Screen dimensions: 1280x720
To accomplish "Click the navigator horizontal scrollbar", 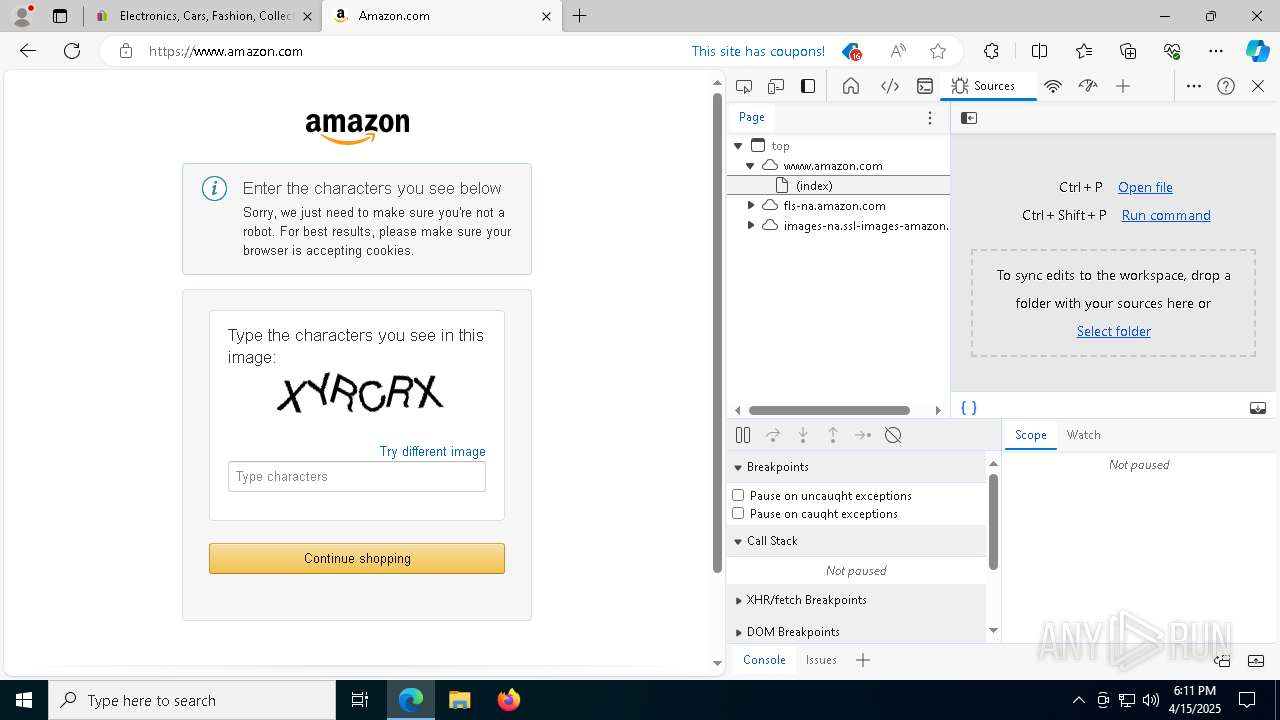I will point(829,410).
